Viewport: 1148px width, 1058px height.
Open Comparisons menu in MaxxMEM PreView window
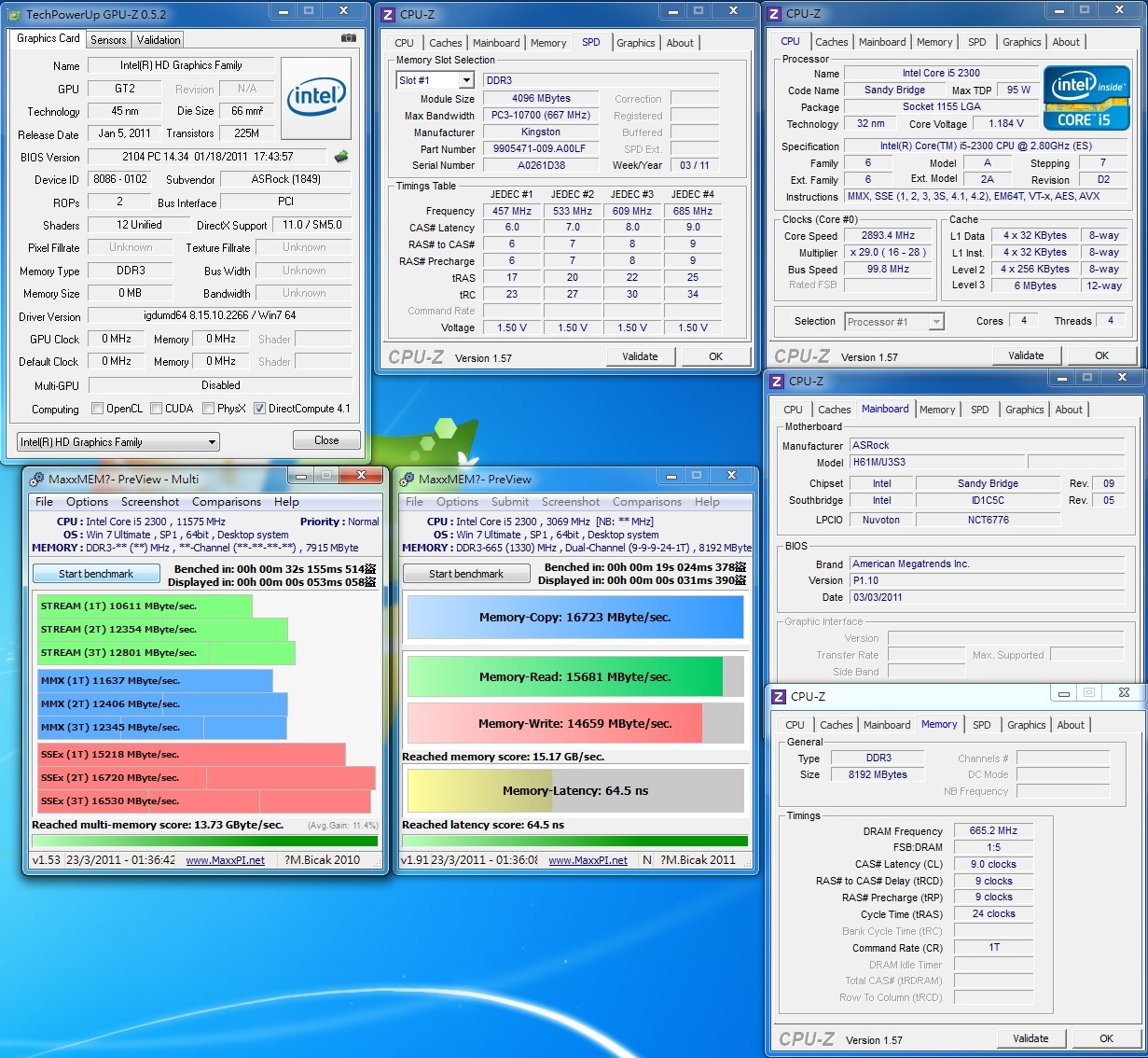pos(647,502)
